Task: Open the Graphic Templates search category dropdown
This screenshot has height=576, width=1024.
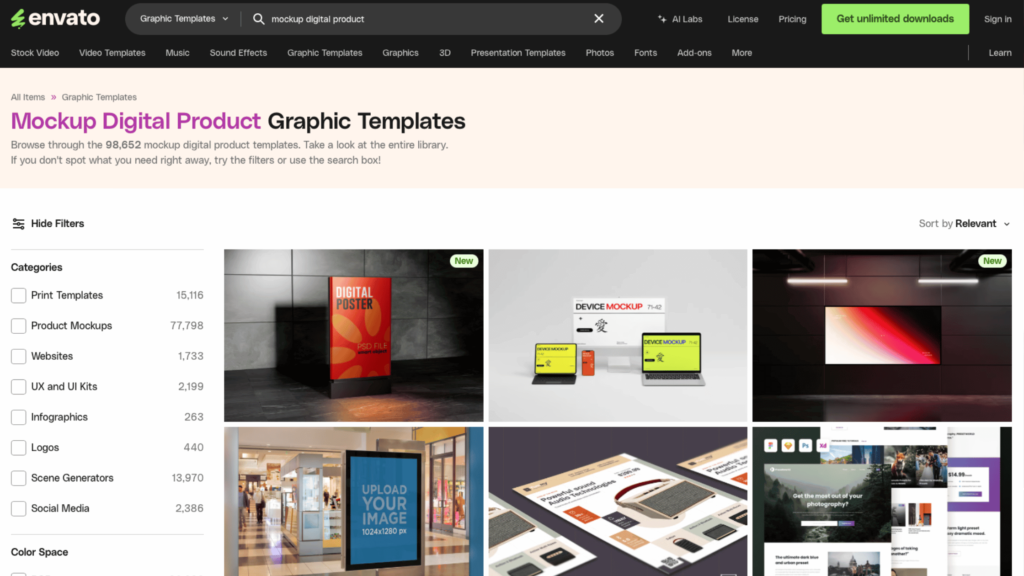Action: coord(184,19)
